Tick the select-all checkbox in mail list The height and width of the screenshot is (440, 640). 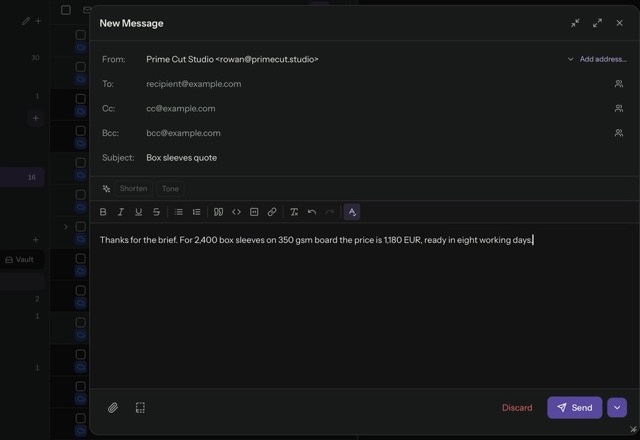(x=66, y=10)
